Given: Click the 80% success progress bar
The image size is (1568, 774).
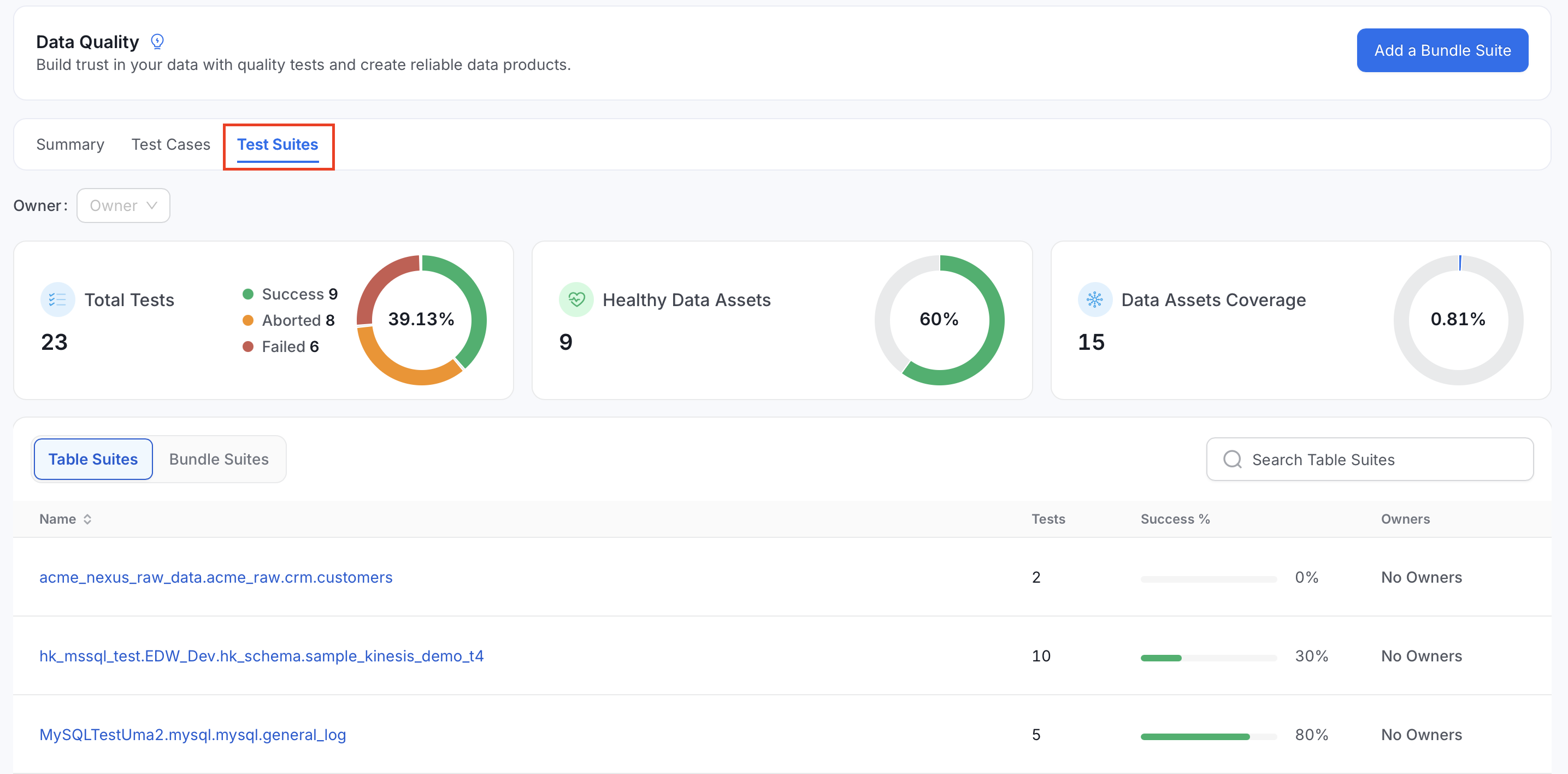Looking at the screenshot, I should [x=1209, y=737].
